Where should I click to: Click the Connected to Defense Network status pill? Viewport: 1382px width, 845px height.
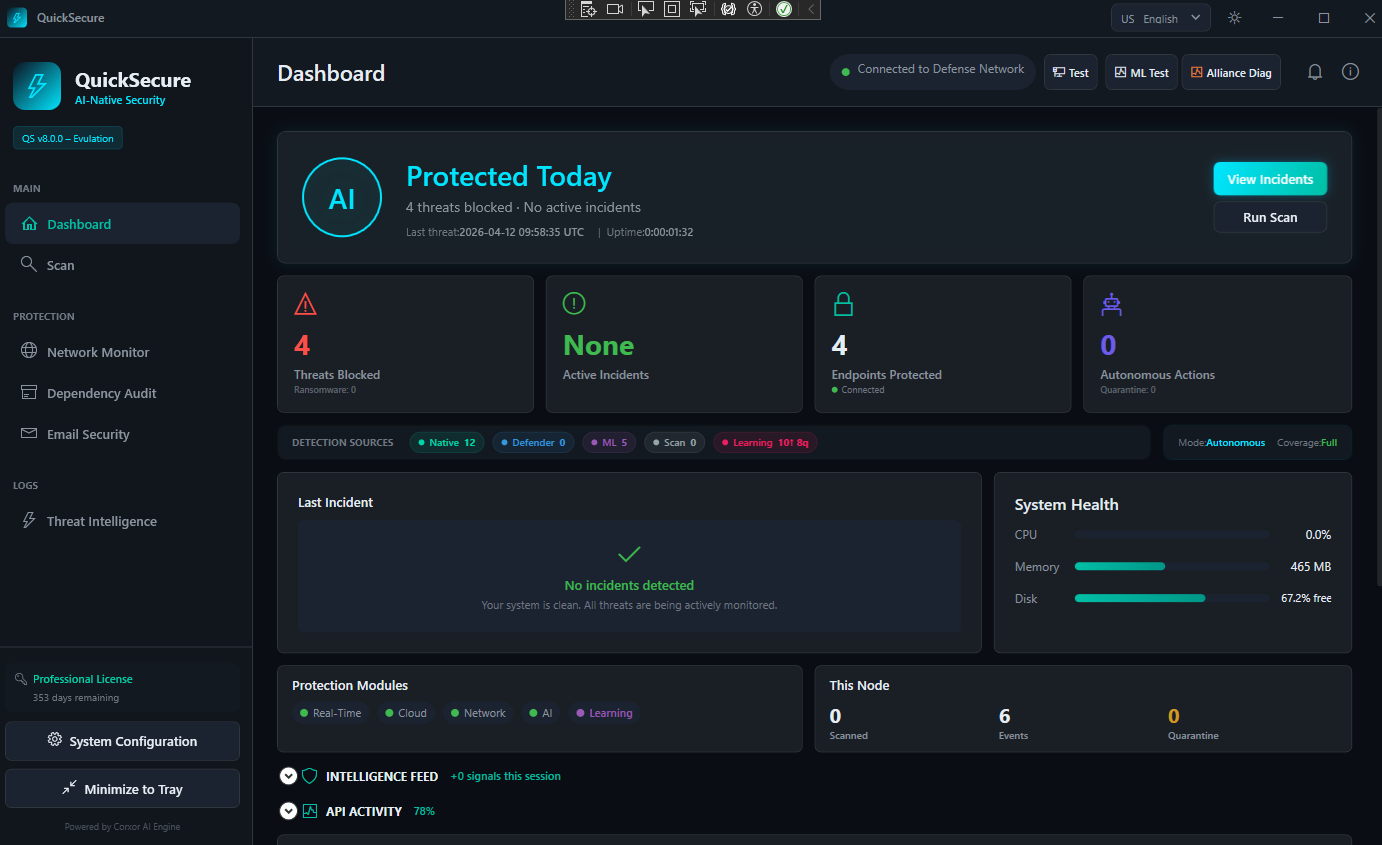pyautogui.click(x=932, y=70)
